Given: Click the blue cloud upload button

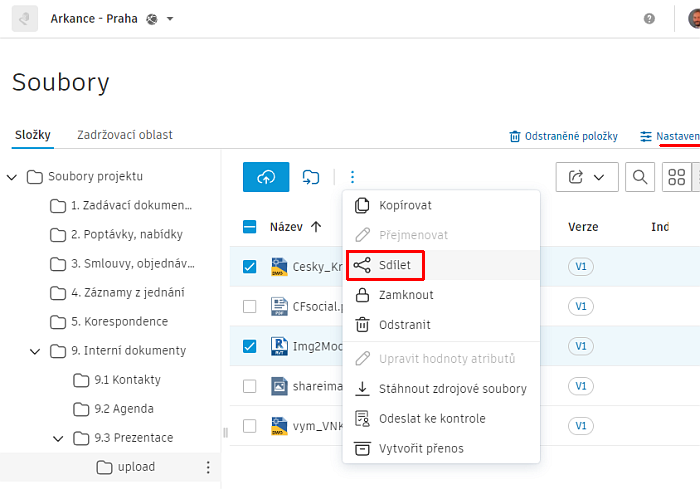Looking at the screenshot, I should click(266, 177).
